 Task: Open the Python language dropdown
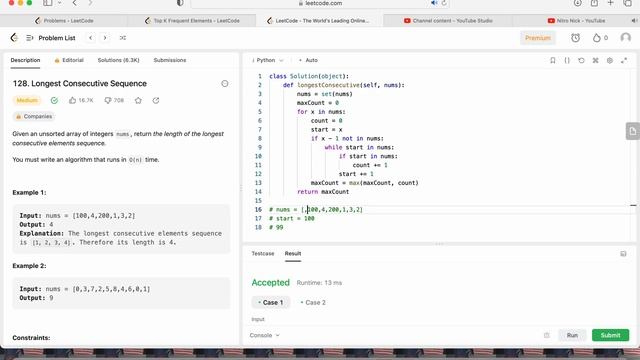pyautogui.click(x=268, y=60)
